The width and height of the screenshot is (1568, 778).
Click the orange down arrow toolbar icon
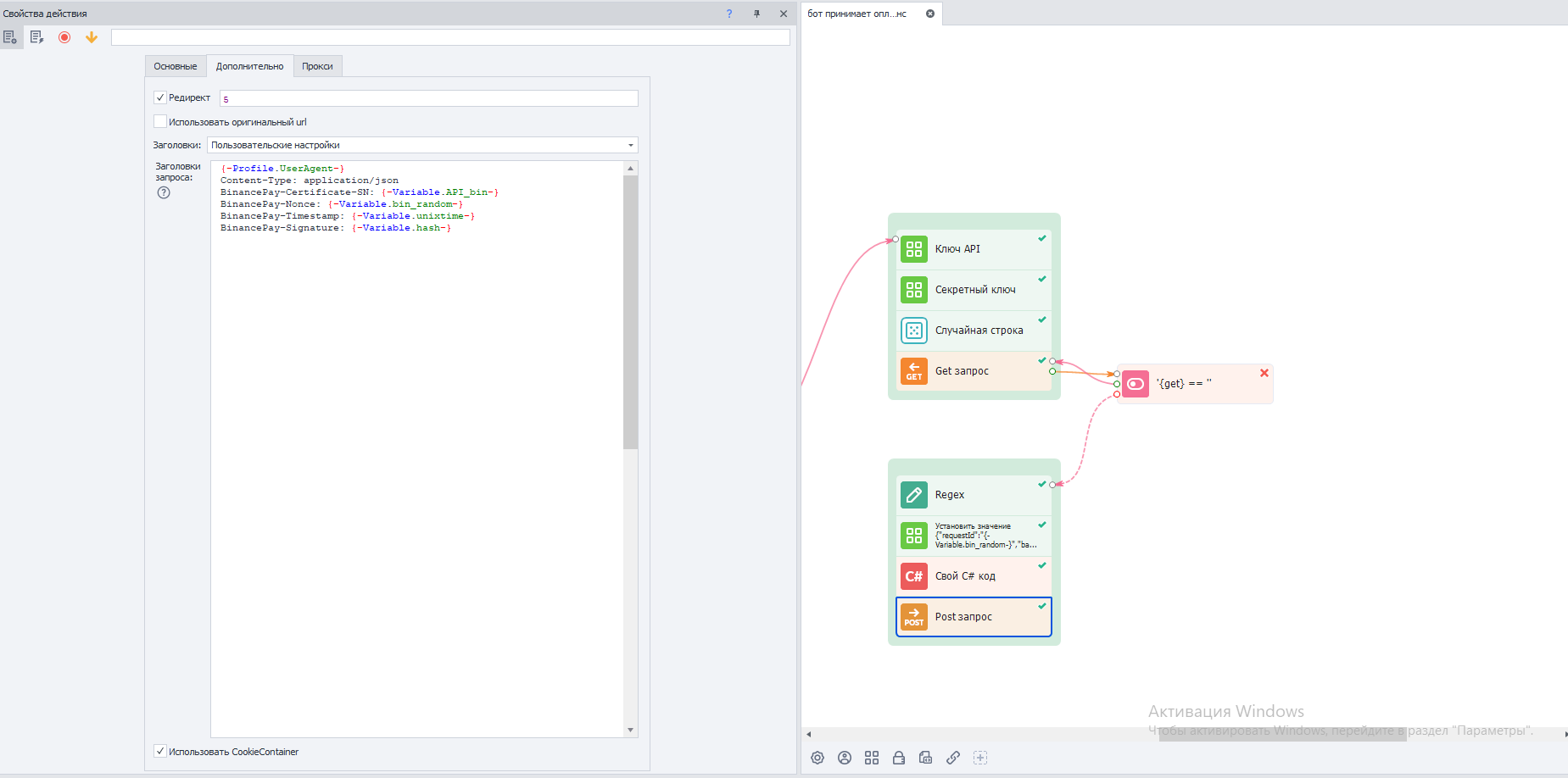coord(92,37)
